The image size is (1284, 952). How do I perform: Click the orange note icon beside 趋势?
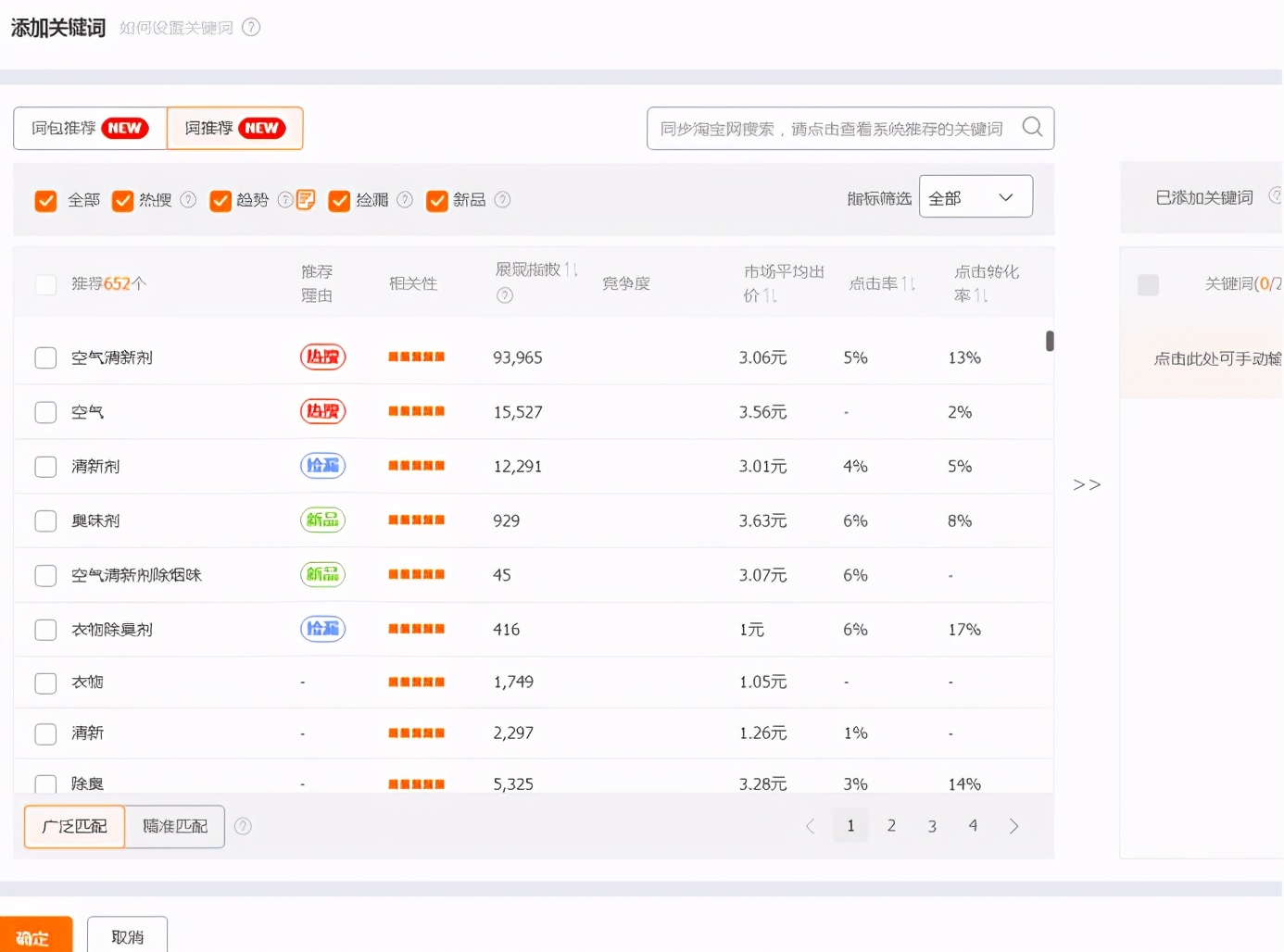[x=306, y=200]
